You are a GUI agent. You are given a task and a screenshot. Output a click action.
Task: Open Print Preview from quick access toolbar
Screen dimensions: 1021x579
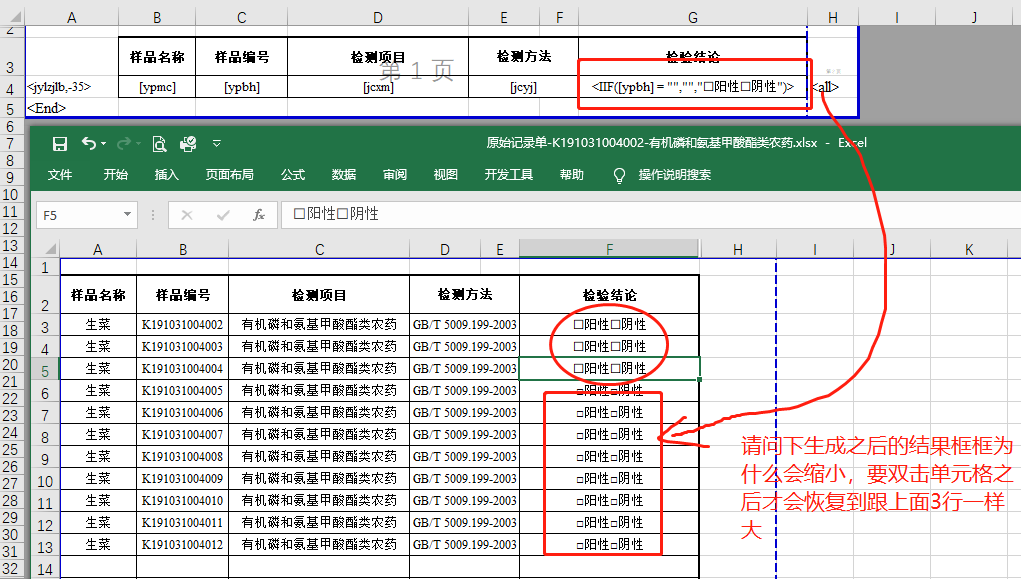159,143
